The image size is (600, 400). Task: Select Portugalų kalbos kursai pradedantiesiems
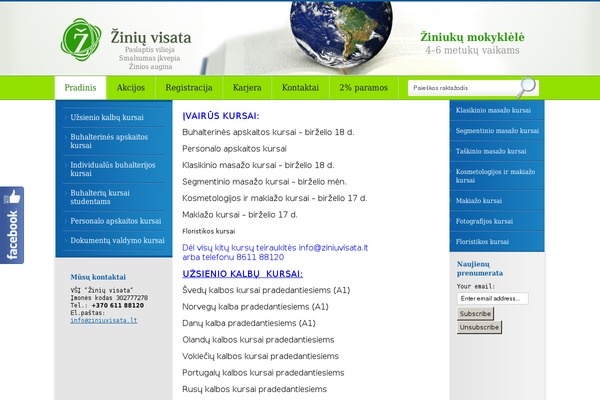point(263,373)
